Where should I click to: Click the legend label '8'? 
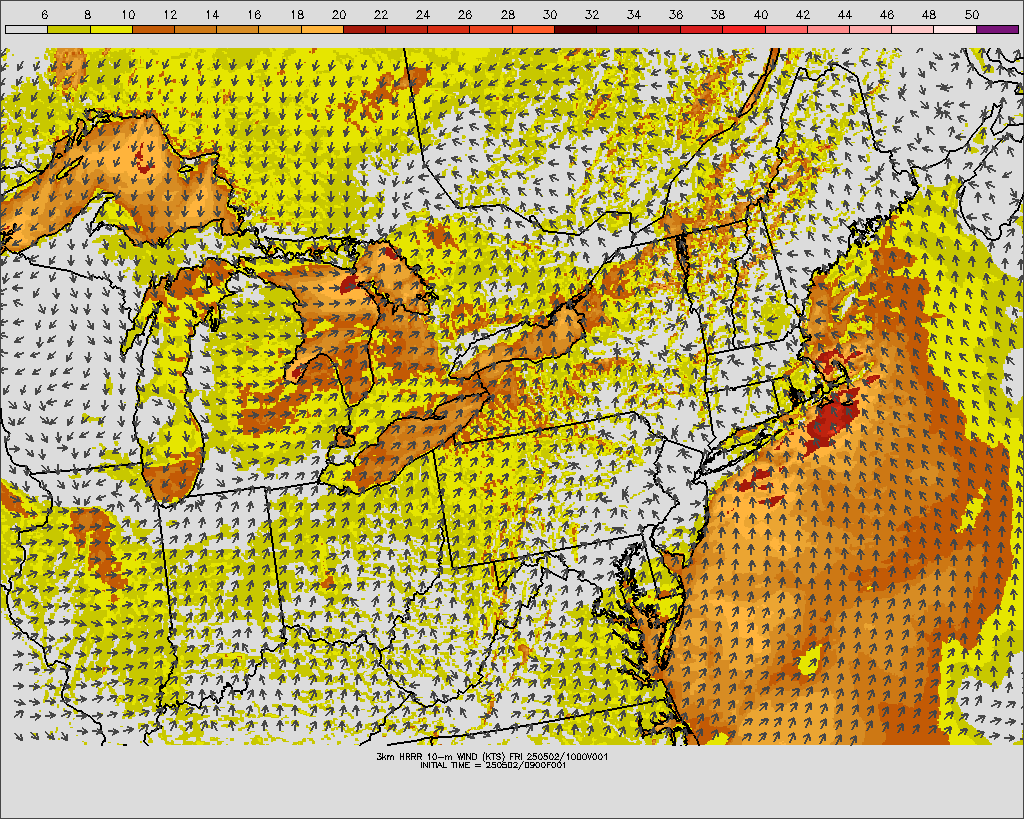pyautogui.click(x=88, y=14)
